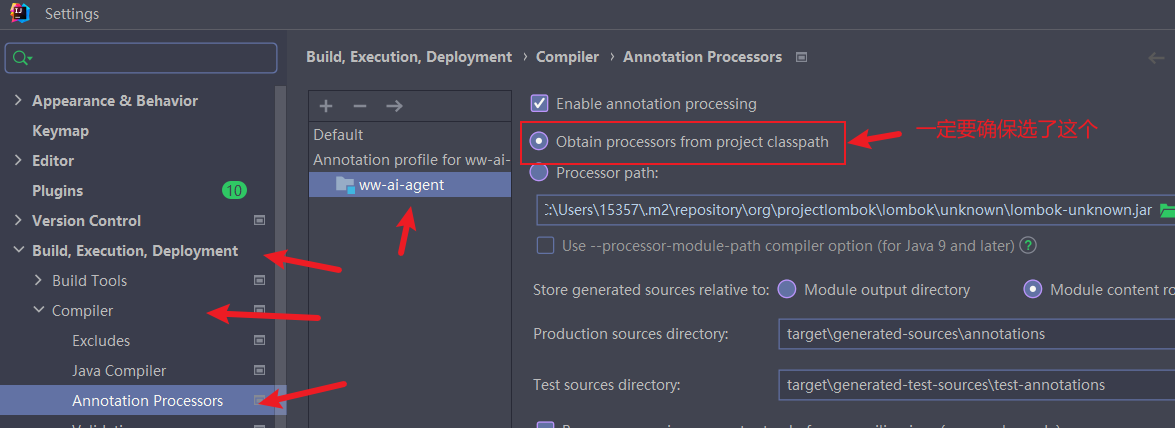This screenshot has height=428, width=1175.
Task: Select the Processor path radio button
Action: coord(540,172)
